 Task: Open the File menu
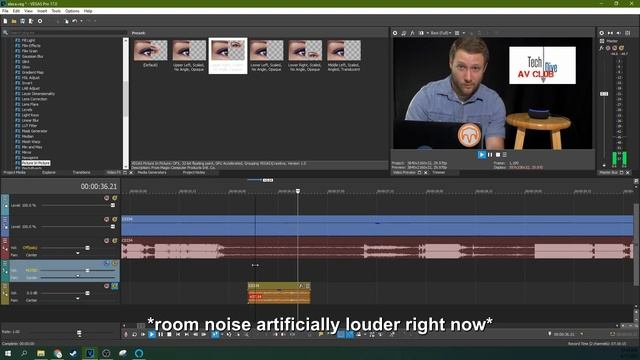(5, 11)
